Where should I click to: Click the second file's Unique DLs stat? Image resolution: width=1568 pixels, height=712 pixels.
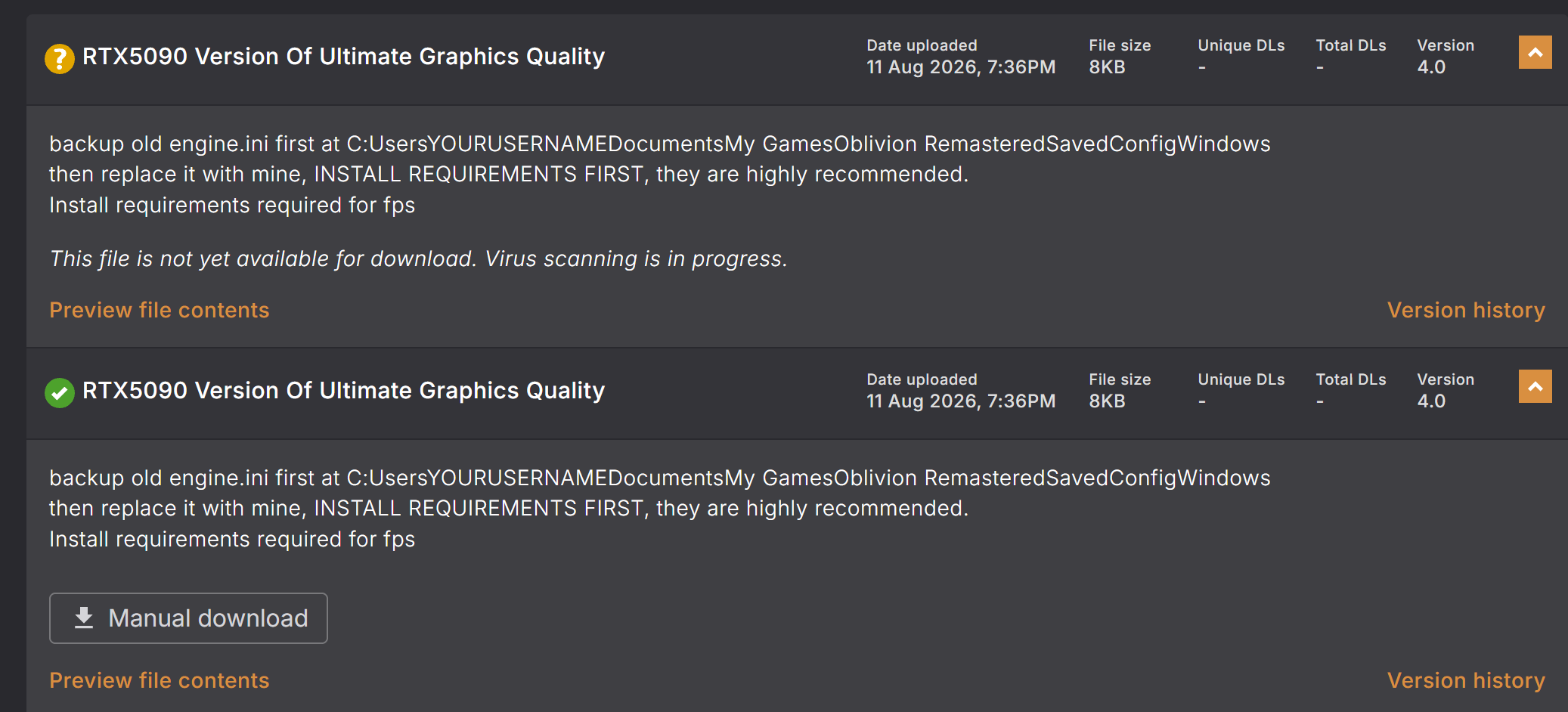(x=1241, y=391)
